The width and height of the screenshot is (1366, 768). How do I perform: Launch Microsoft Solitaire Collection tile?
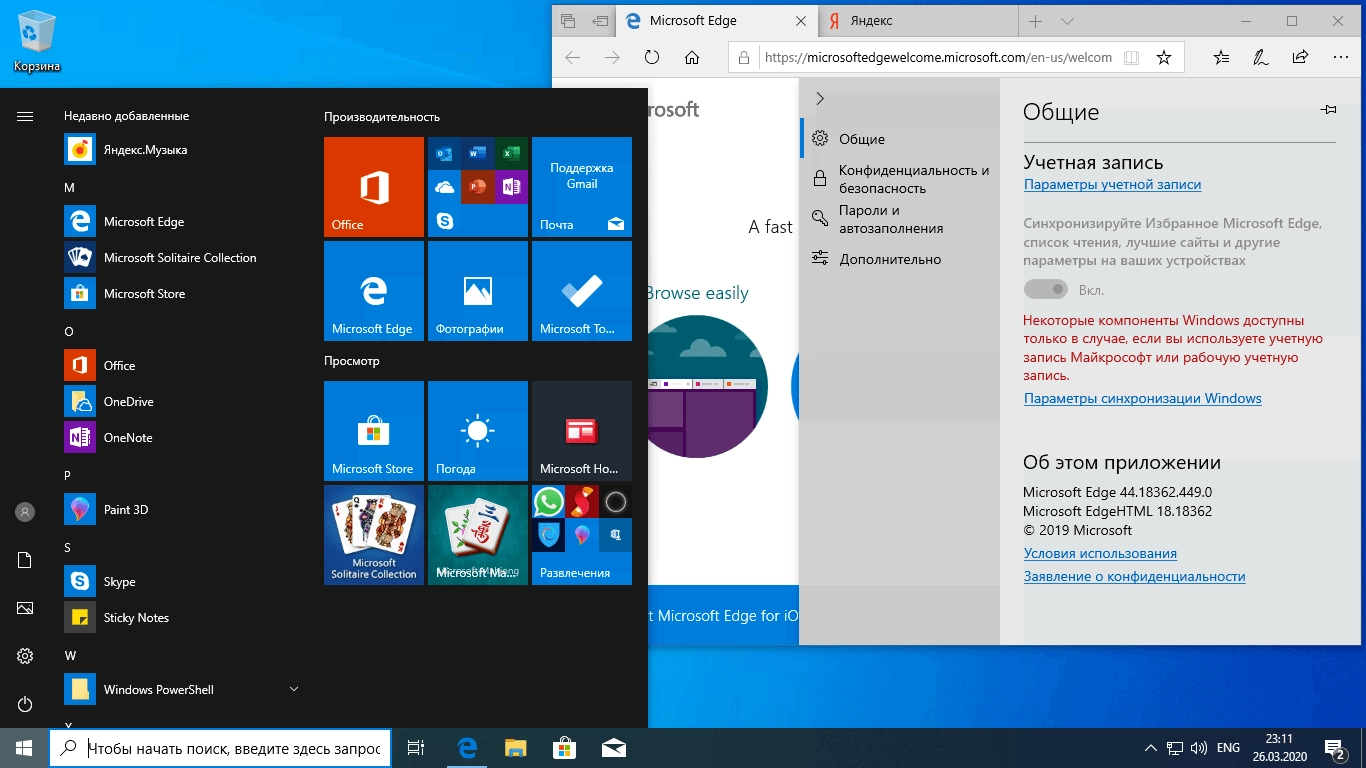click(374, 535)
